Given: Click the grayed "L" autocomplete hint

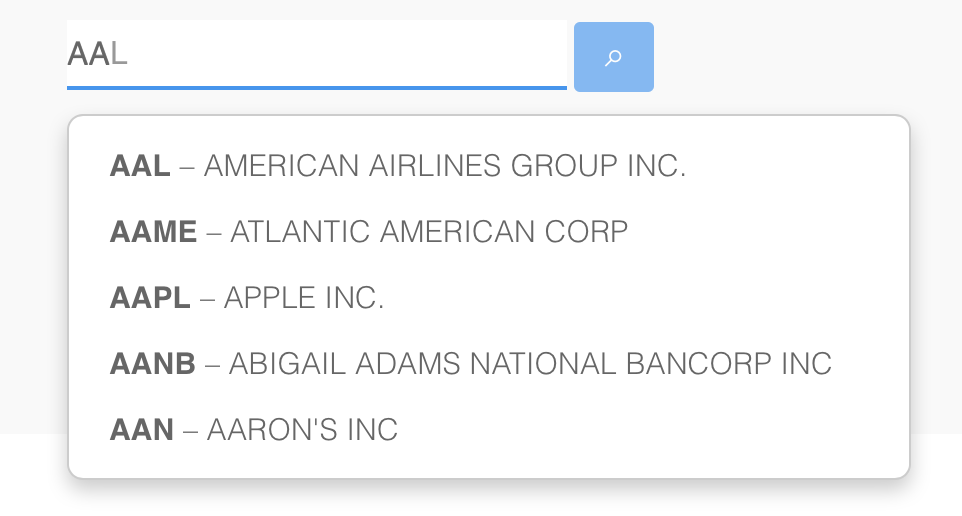Looking at the screenshot, I should [120, 54].
